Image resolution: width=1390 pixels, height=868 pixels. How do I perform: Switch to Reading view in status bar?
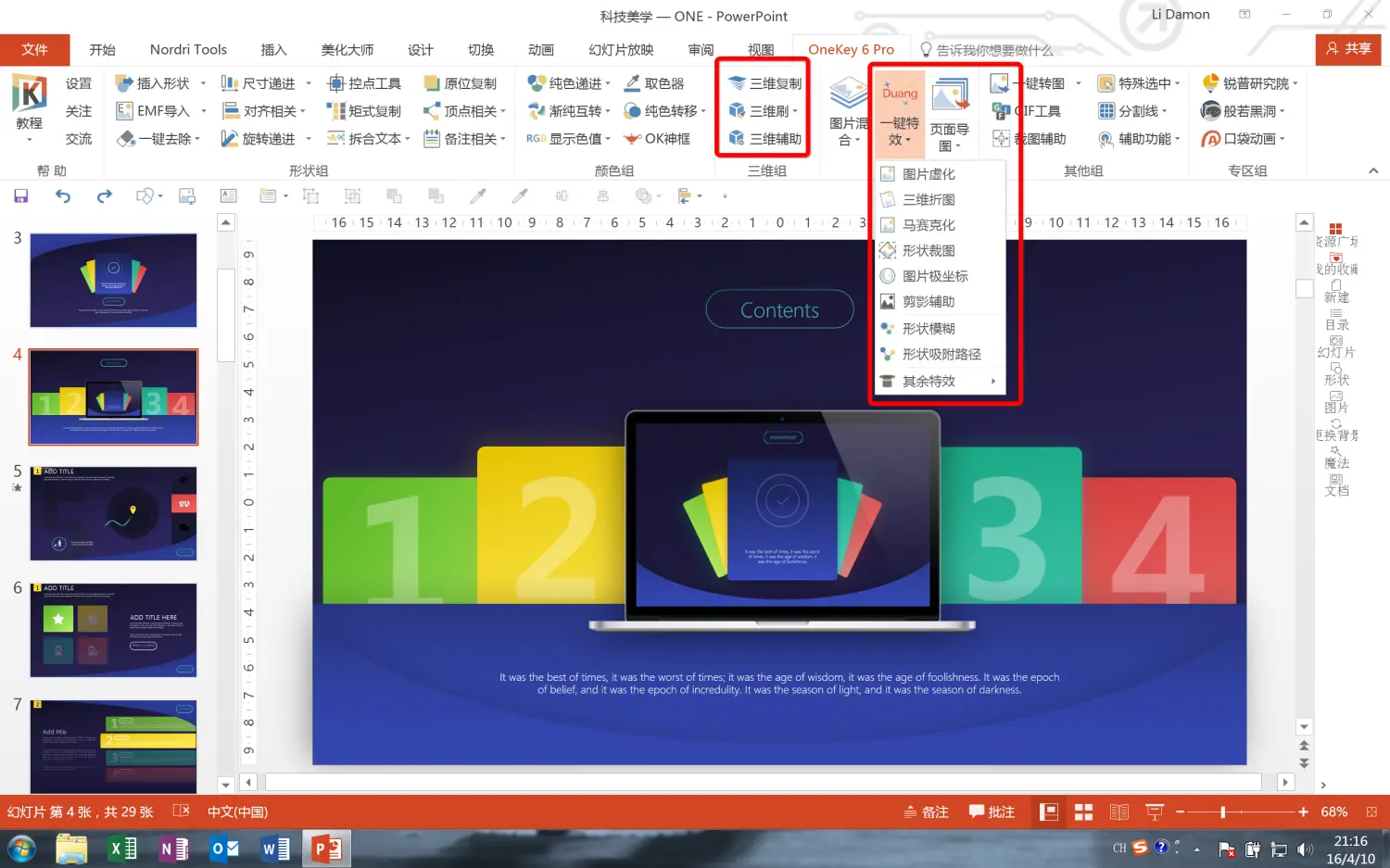click(x=1119, y=812)
